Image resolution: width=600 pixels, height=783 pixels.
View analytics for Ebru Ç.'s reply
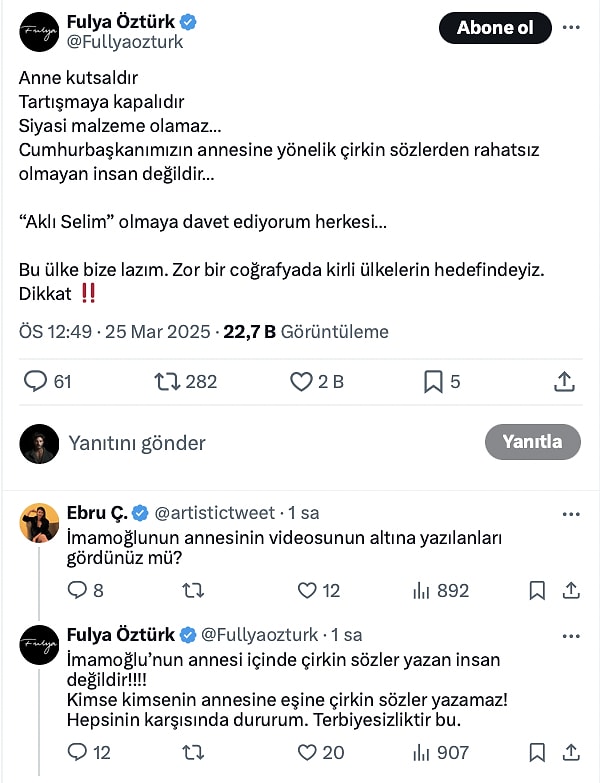point(421,590)
